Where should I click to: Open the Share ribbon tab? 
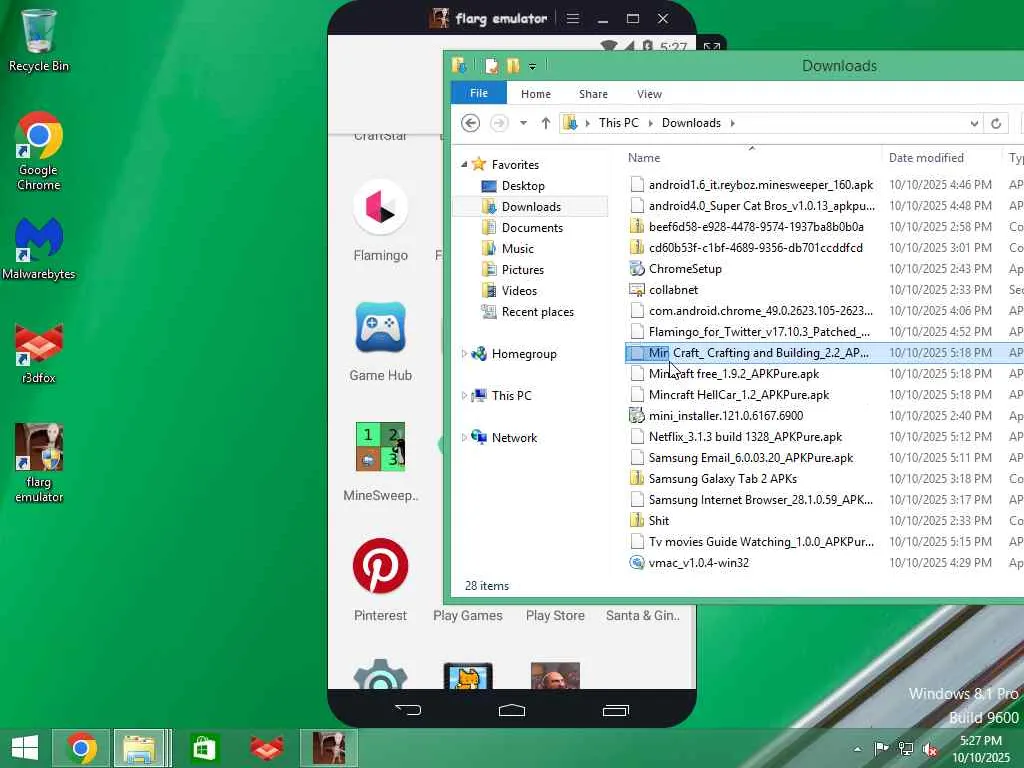[593, 94]
